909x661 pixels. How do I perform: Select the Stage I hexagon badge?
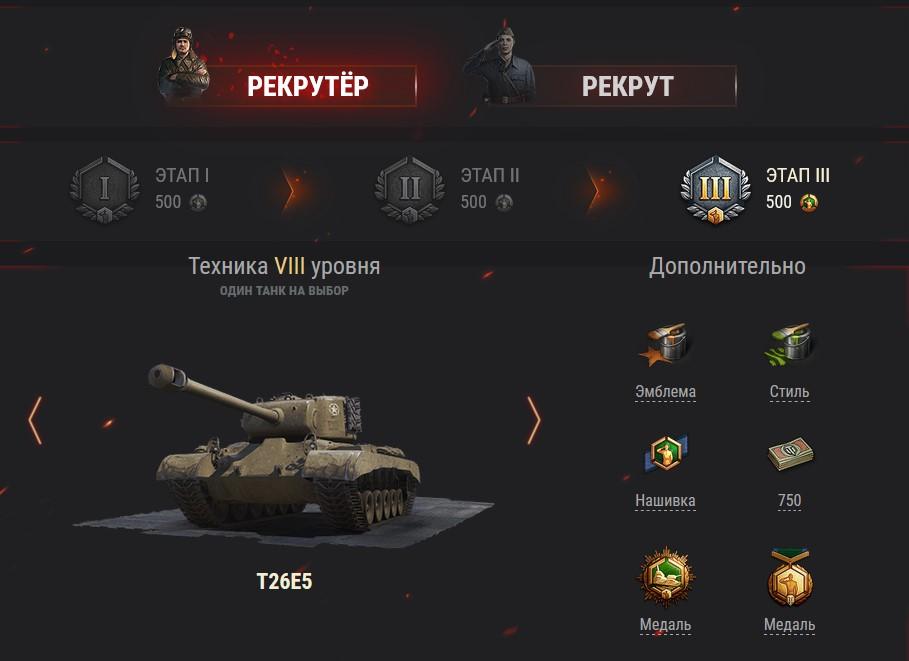coord(104,189)
